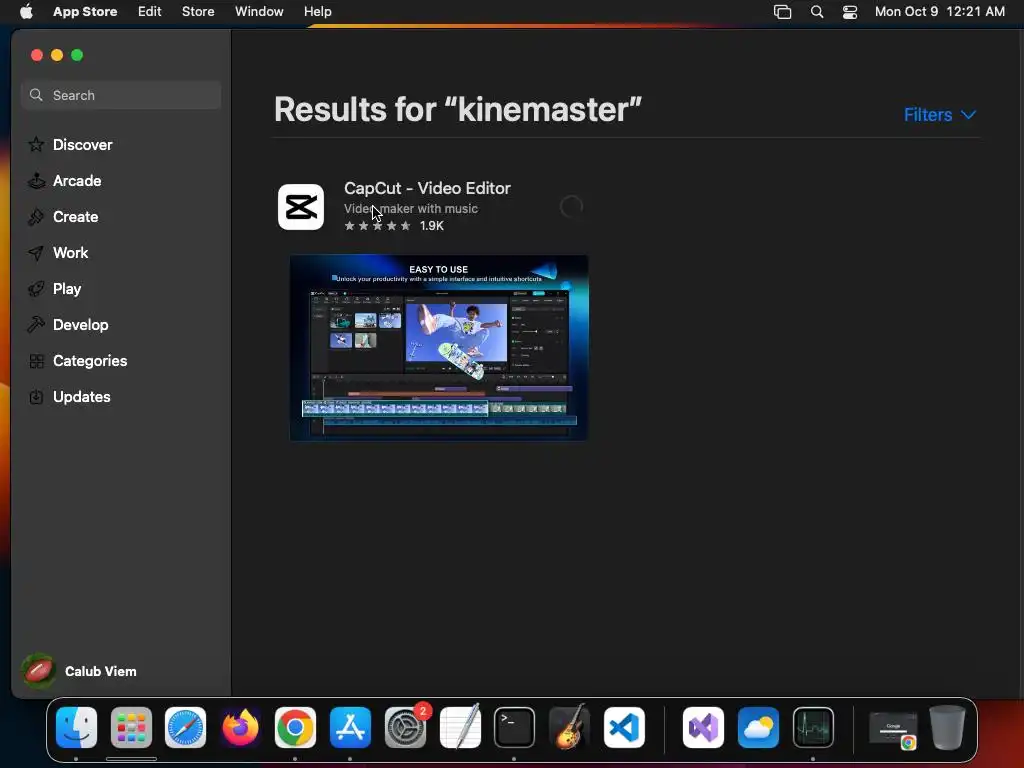This screenshot has width=1024, height=768.
Task: Open the CapCut EASY TO USE screenshot
Action: [x=439, y=347]
